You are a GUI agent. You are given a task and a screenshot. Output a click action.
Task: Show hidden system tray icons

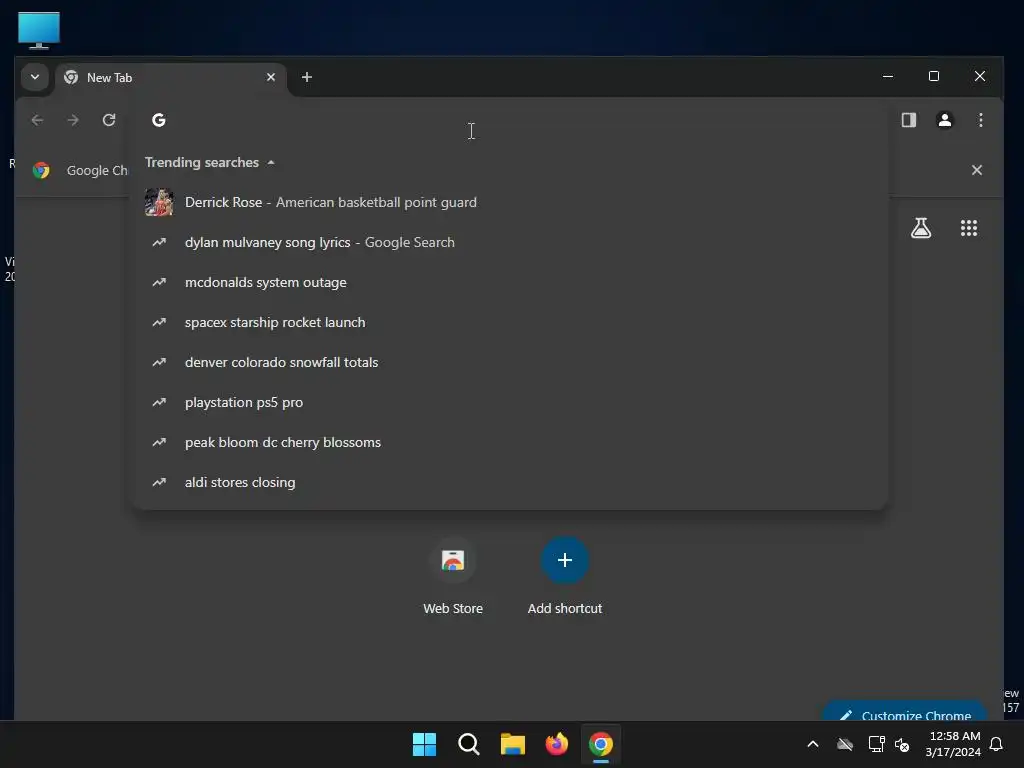(x=813, y=744)
